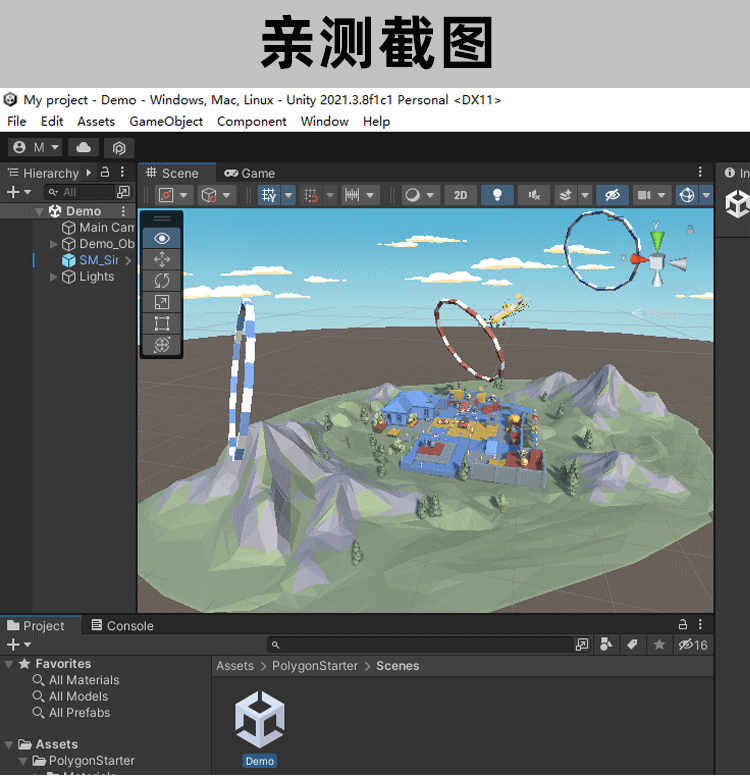Screen dimensions: 750x778
Task: Select the Rect tool in scene overlay
Action: (162, 323)
